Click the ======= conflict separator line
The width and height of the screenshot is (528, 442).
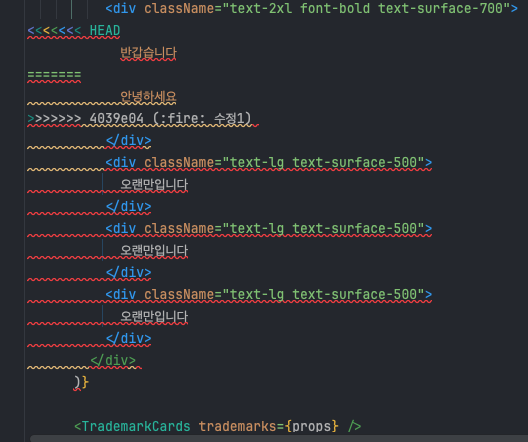coord(54,74)
